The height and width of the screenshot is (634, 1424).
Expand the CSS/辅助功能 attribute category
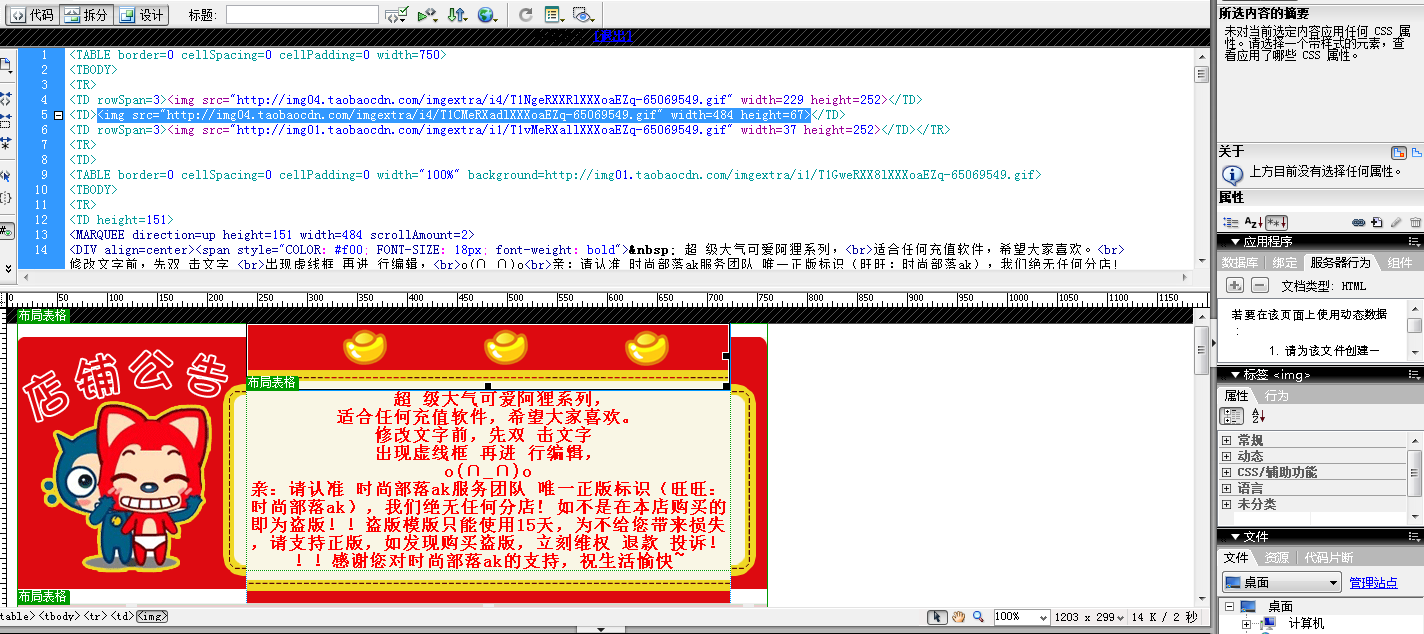pos(1227,472)
